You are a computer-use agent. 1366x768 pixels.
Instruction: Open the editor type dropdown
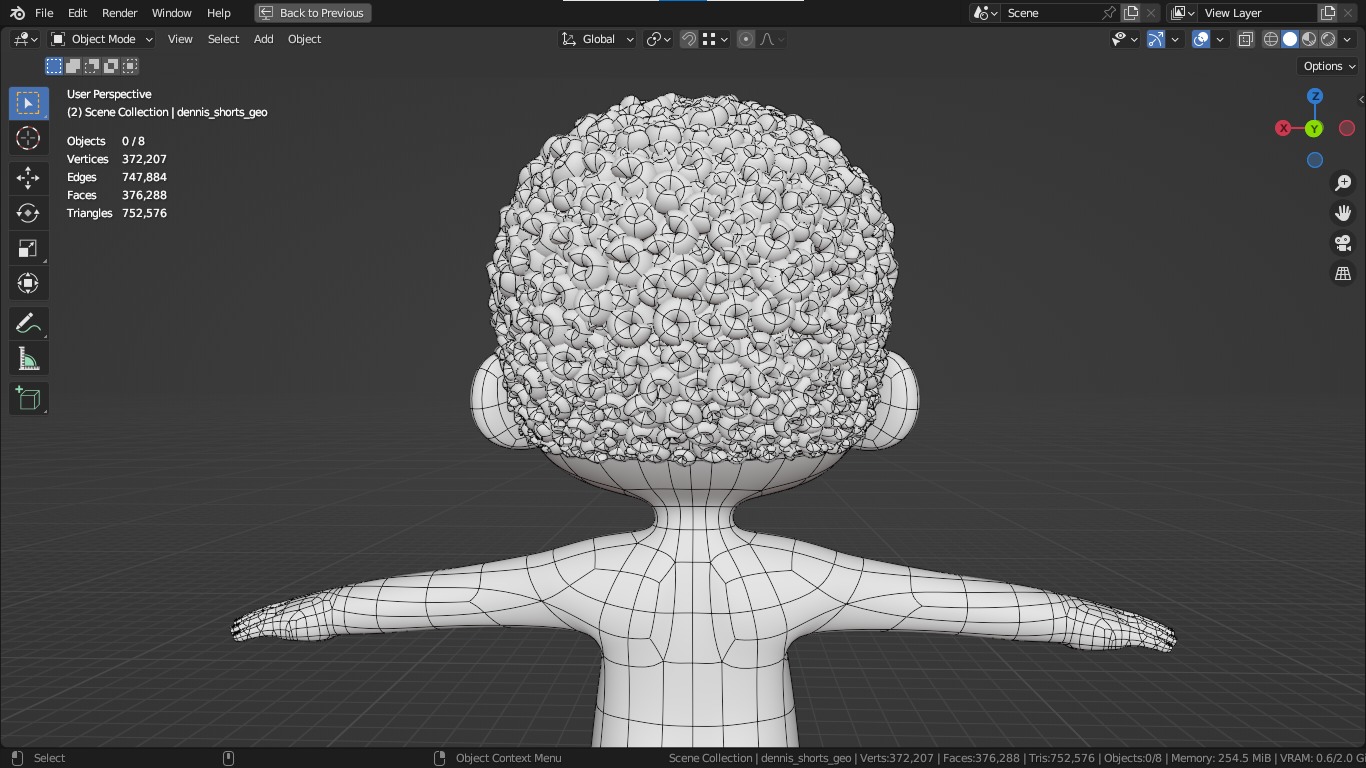click(25, 39)
